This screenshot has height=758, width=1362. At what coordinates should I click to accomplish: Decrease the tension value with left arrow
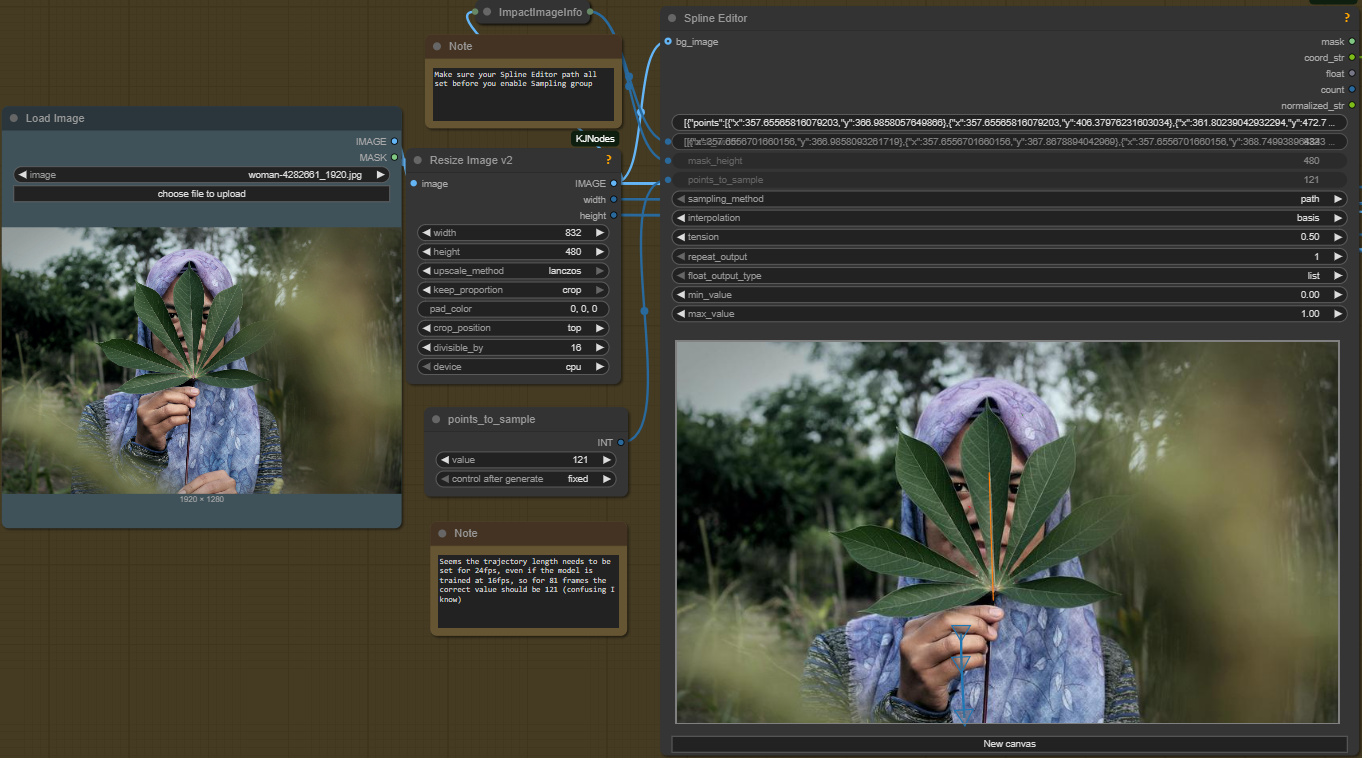point(680,237)
